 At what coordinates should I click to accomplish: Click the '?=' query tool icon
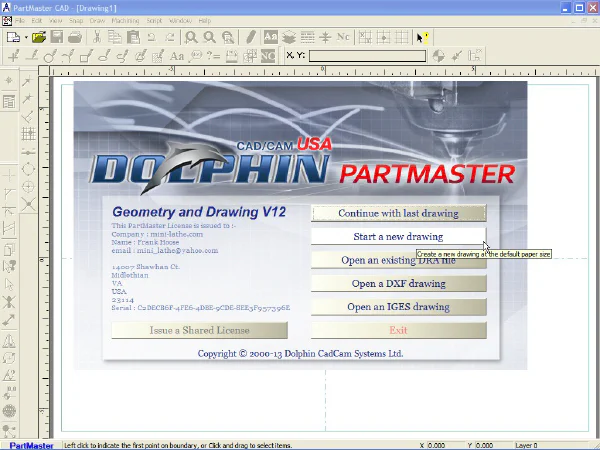point(213,56)
